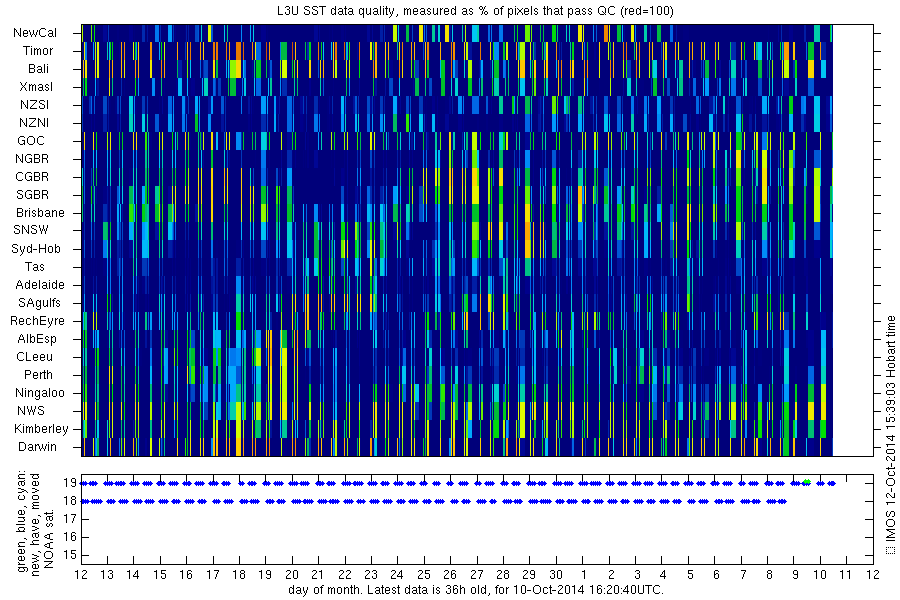Click day 30 on the time axis
This screenshot has width=900, height=600.
[556, 575]
